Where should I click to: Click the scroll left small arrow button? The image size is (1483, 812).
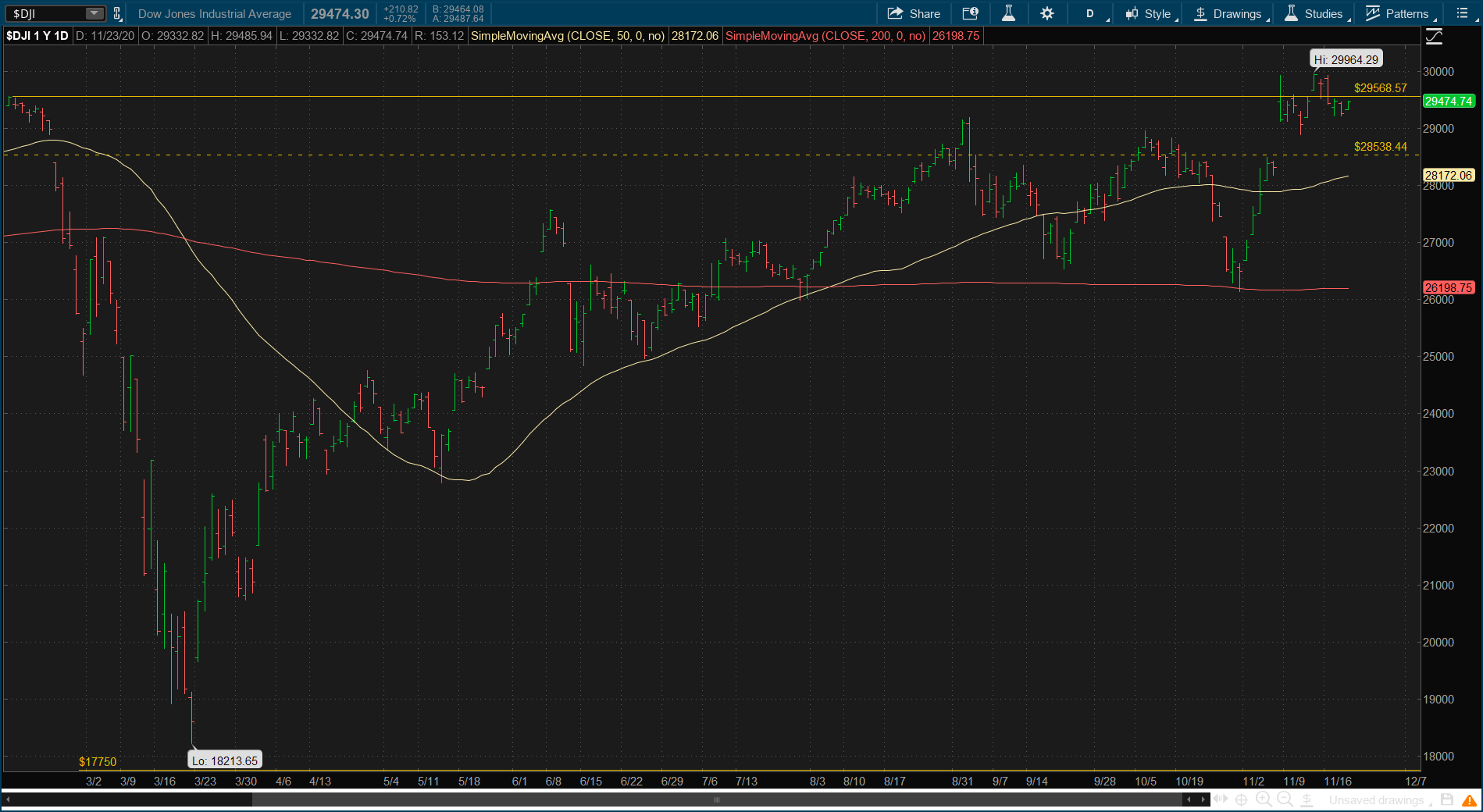click(1189, 800)
